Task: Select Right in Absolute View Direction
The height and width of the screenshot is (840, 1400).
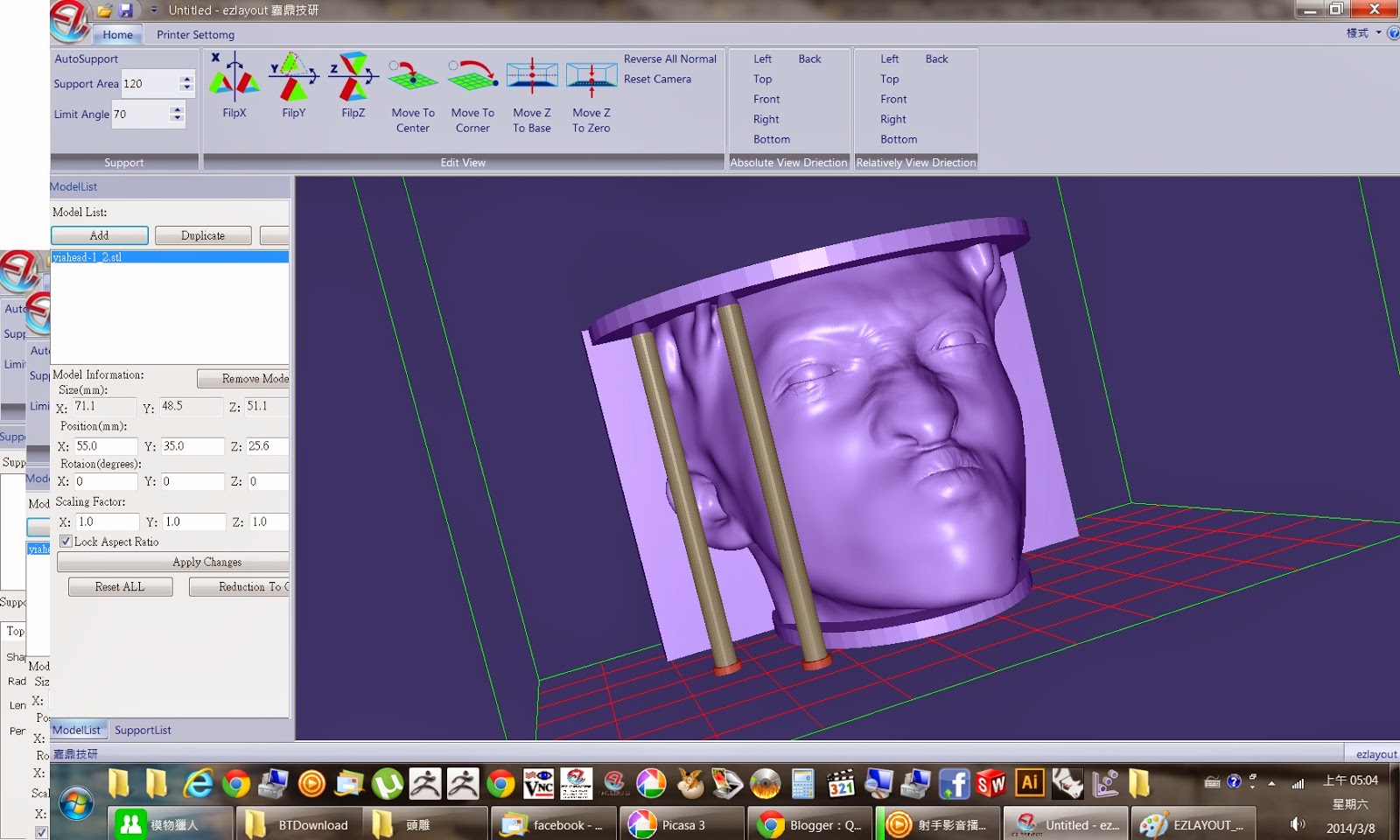Action: (x=766, y=119)
